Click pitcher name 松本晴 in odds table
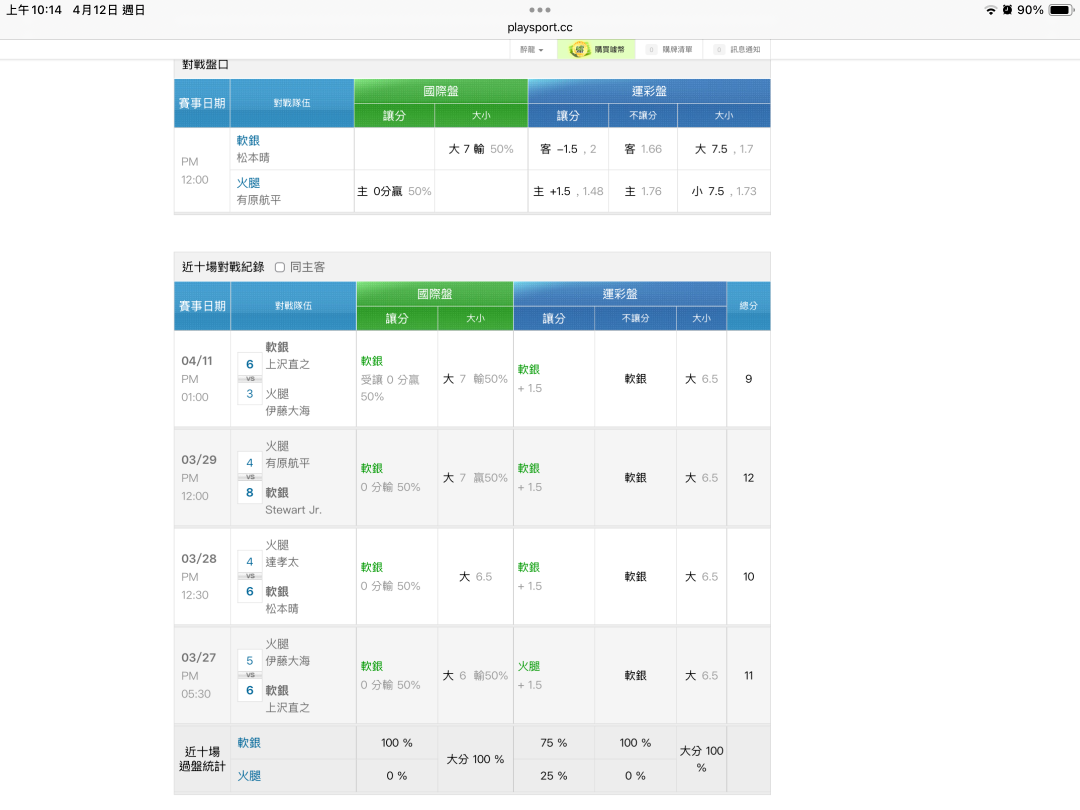1080x810 pixels. click(253, 158)
